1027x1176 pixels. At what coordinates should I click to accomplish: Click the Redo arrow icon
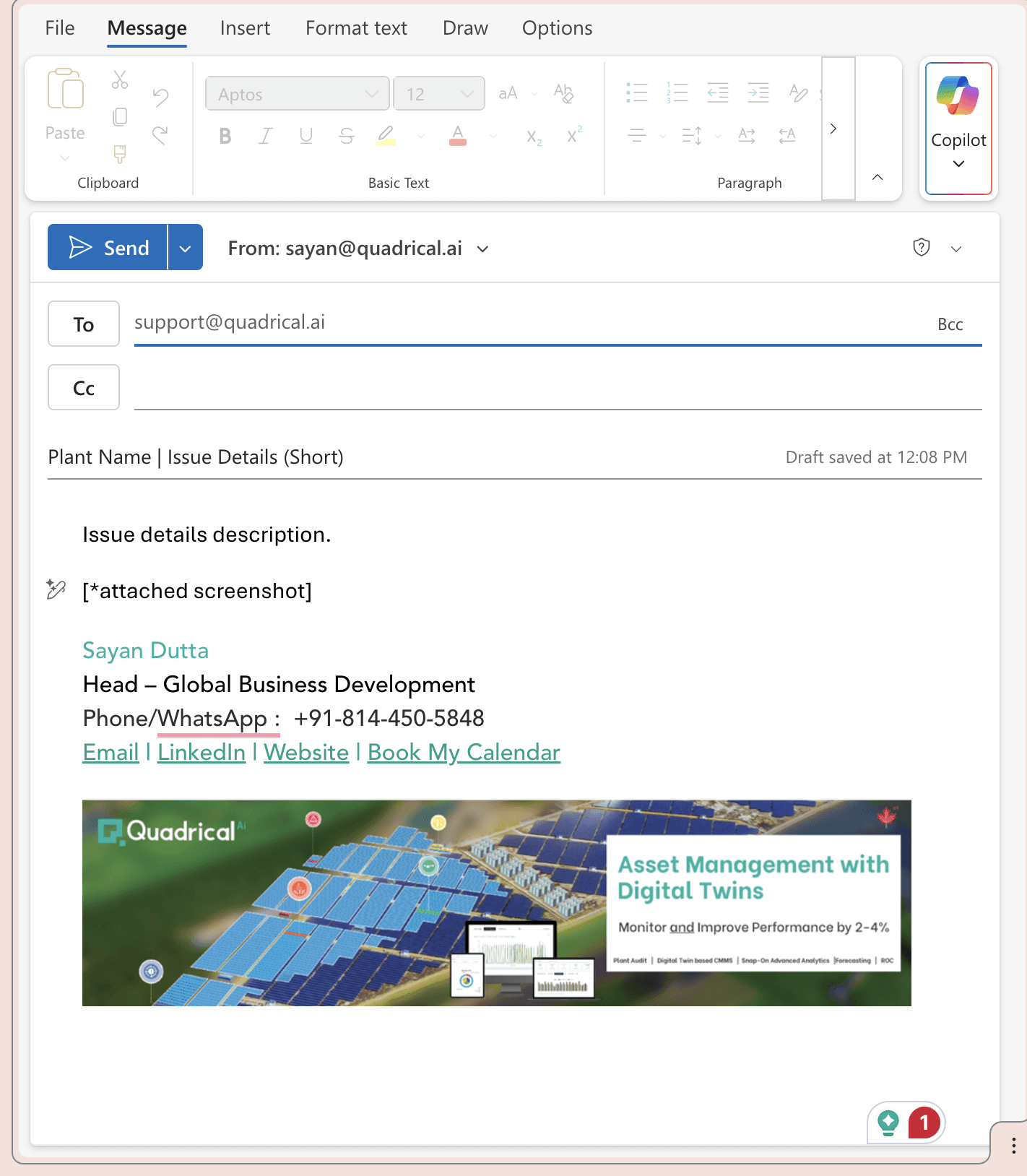(160, 134)
